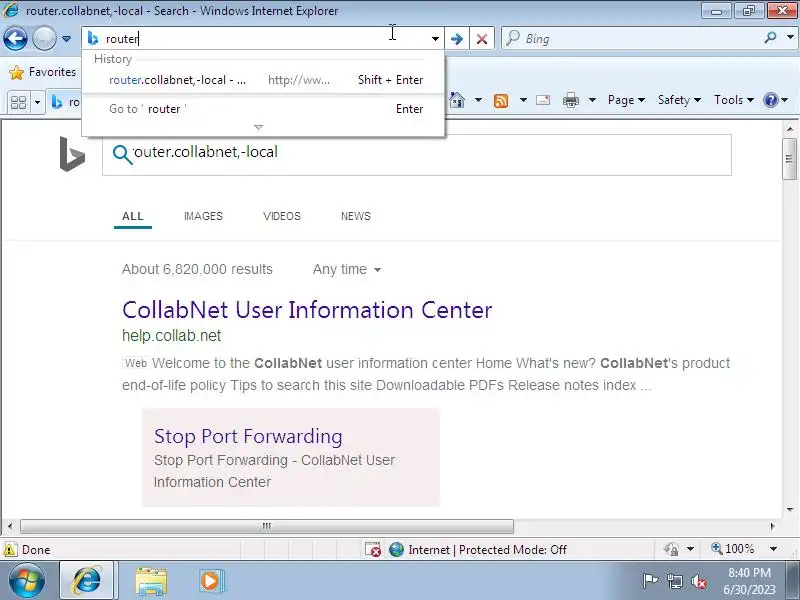Select the history entry router.collabnet,-local
This screenshot has width=800, height=600.
[263, 80]
